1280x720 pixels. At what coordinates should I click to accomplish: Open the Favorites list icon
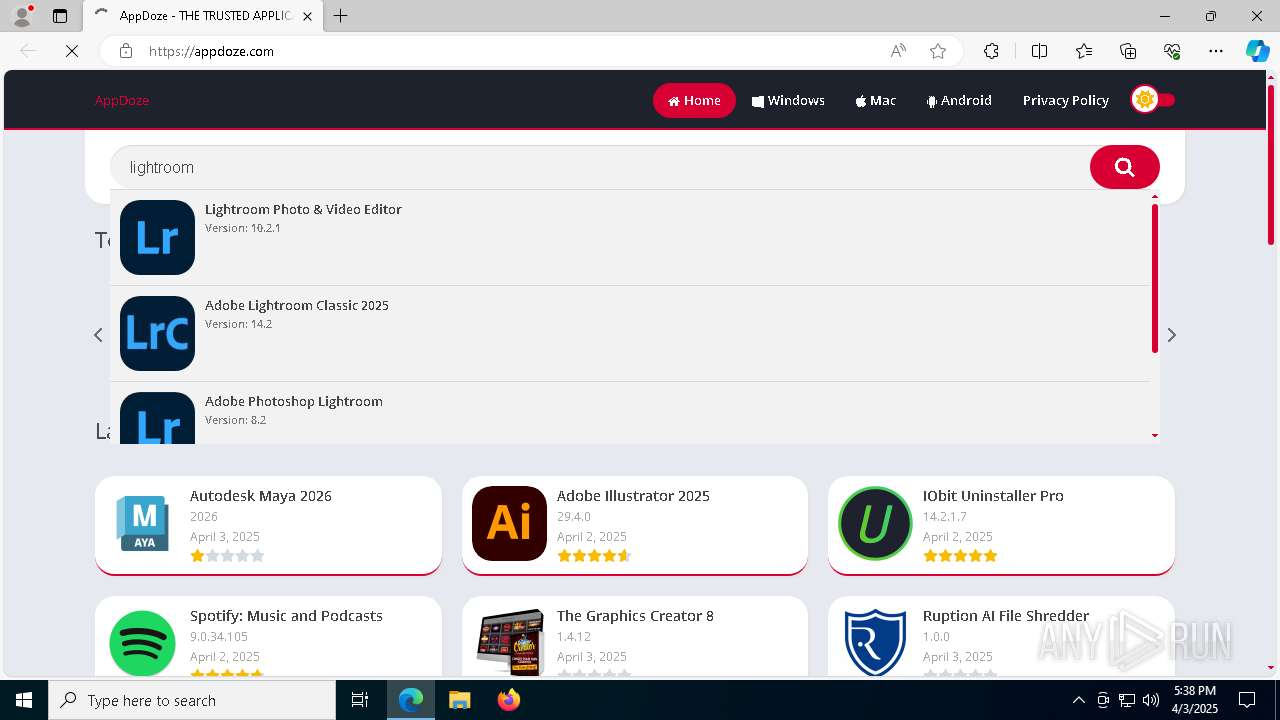pyautogui.click(x=1084, y=51)
